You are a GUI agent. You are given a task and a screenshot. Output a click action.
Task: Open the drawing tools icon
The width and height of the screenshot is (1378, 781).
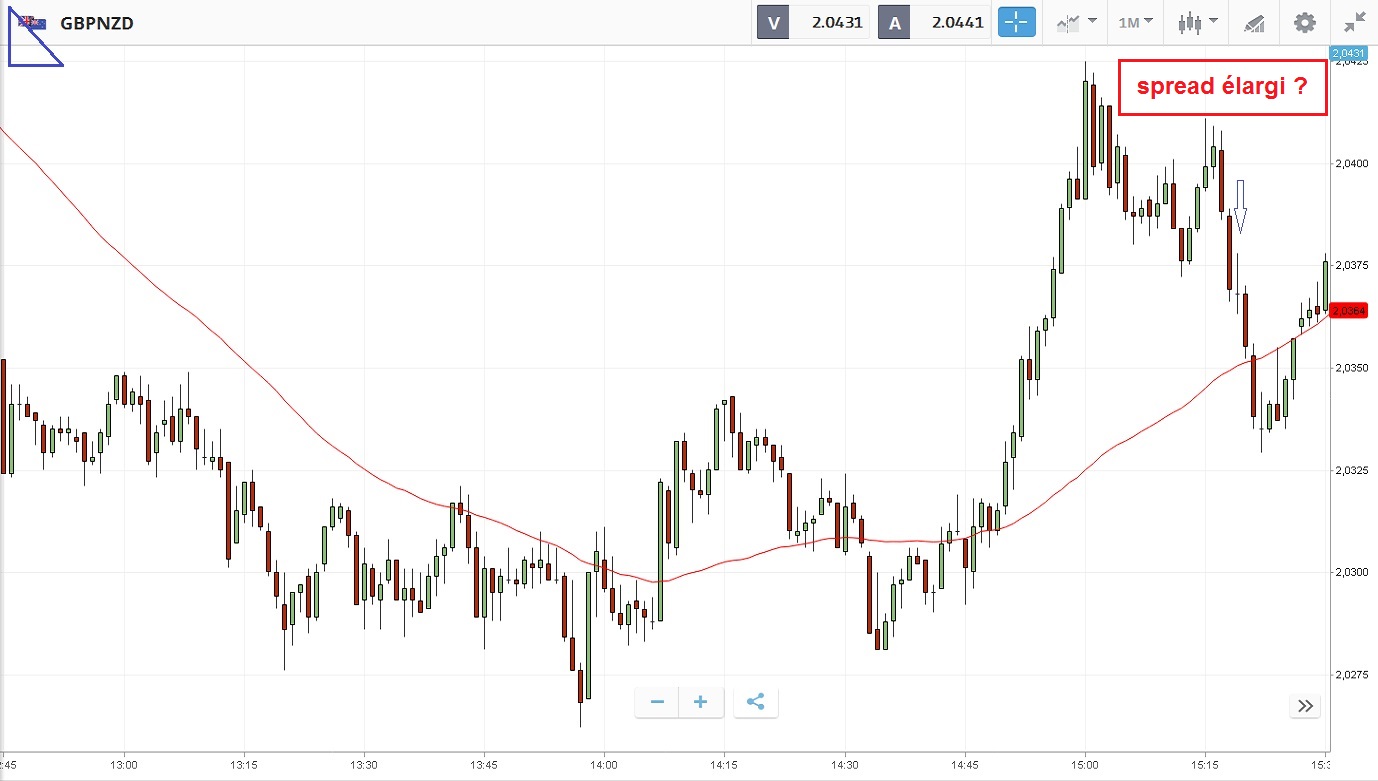pyautogui.click(x=1253, y=22)
